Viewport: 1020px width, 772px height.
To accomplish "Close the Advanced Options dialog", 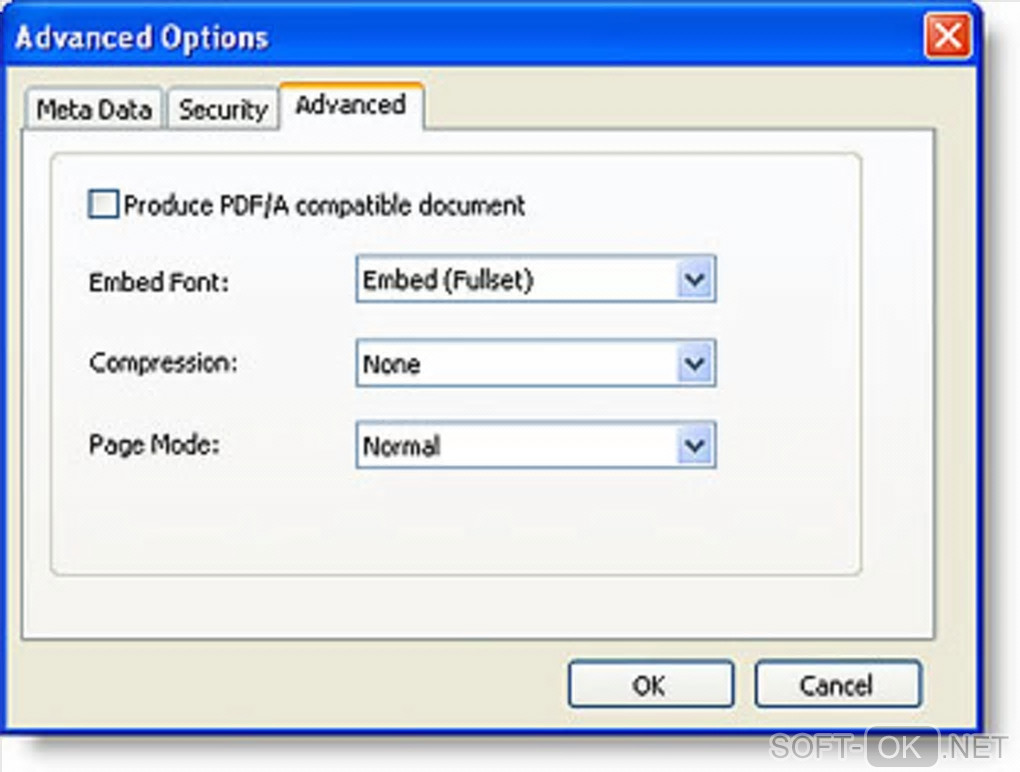I will point(946,38).
